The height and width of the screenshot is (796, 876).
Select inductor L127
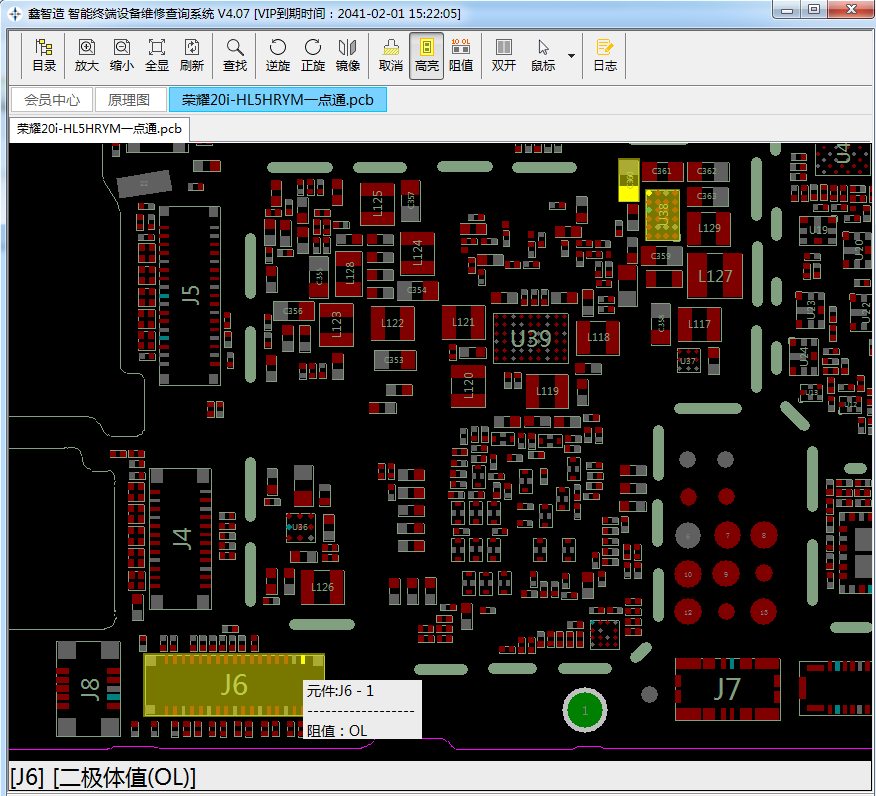pyautogui.click(x=715, y=276)
